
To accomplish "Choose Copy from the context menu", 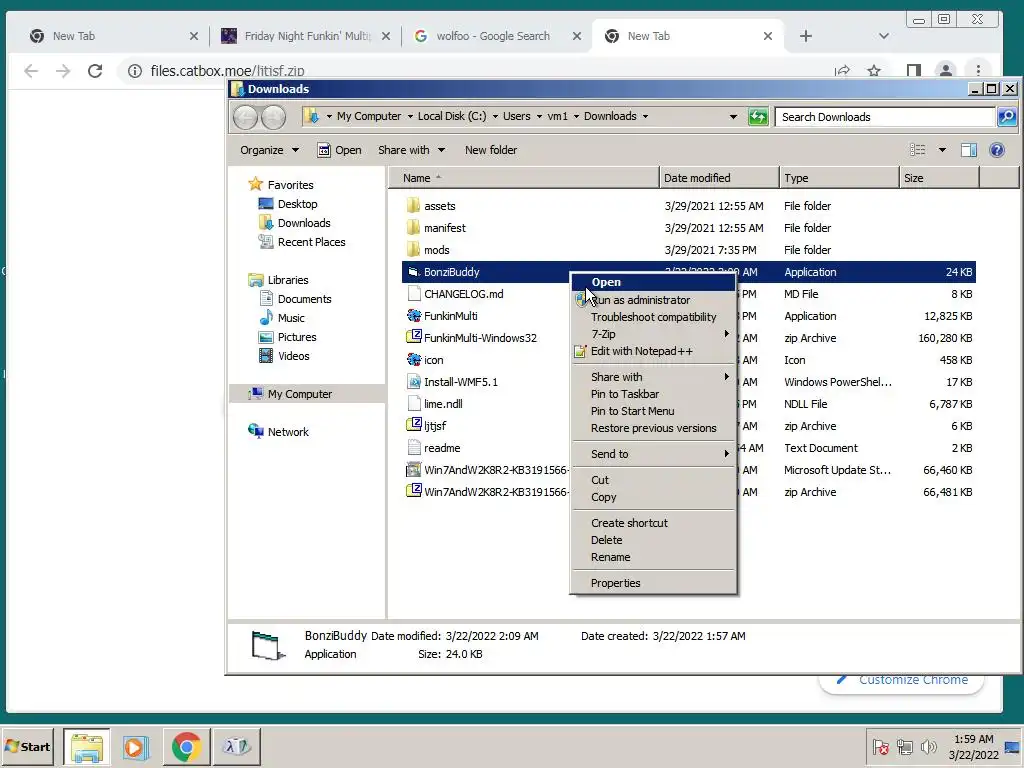I will (x=653, y=497).
